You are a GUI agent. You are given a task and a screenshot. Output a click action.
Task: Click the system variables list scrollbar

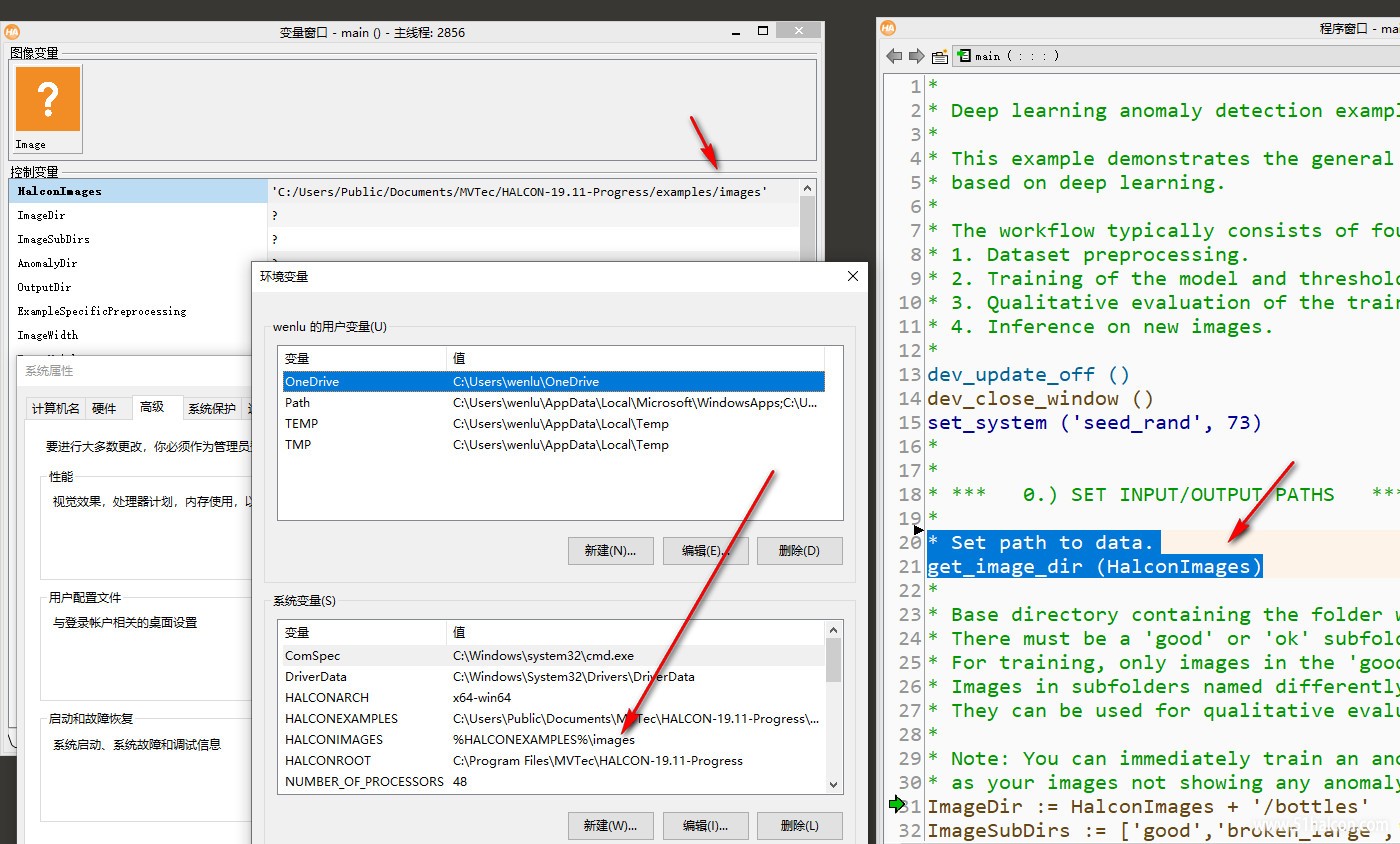tap(833, 706)
